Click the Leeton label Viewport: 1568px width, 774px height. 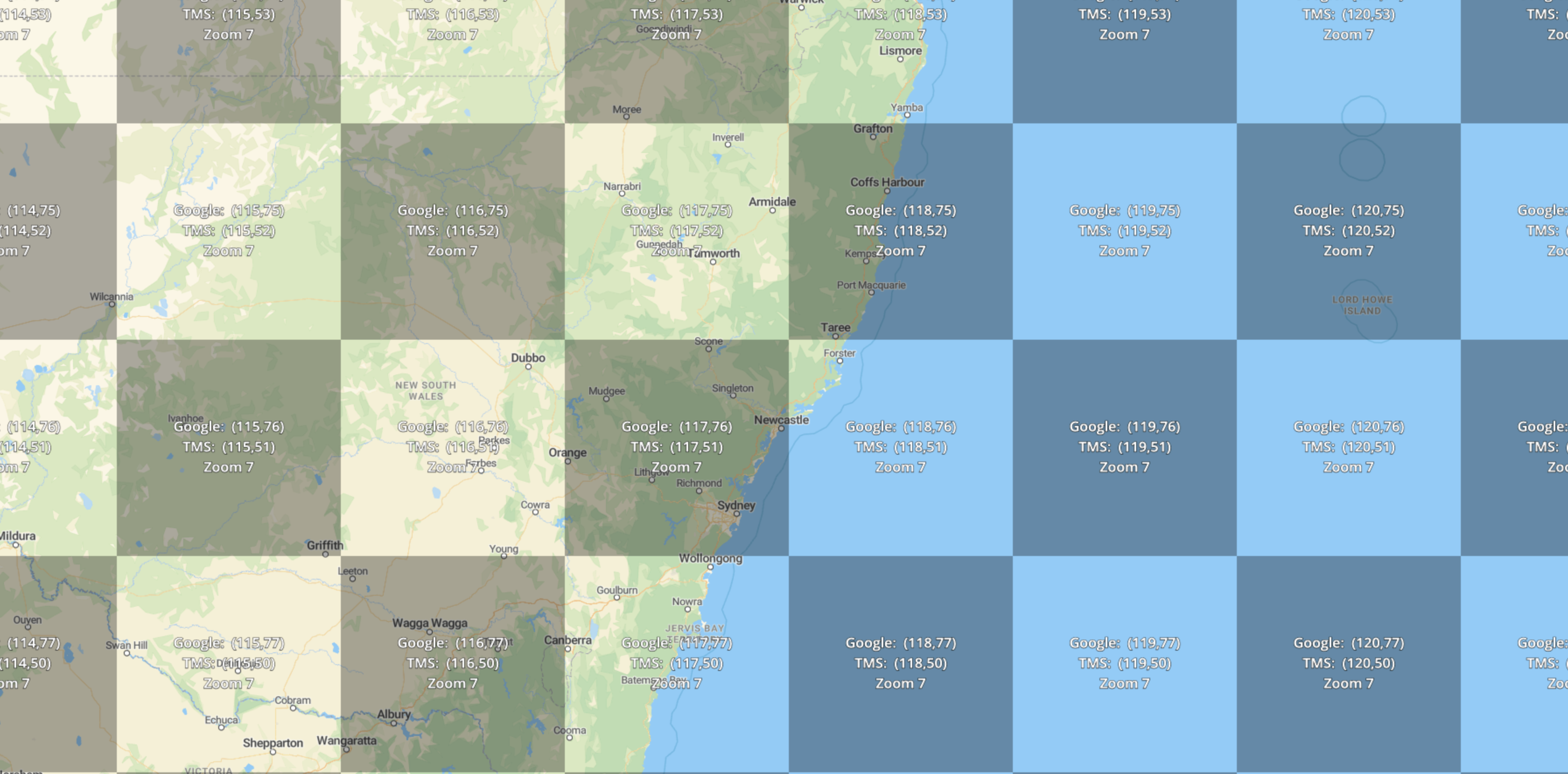(x=353, y=571)
